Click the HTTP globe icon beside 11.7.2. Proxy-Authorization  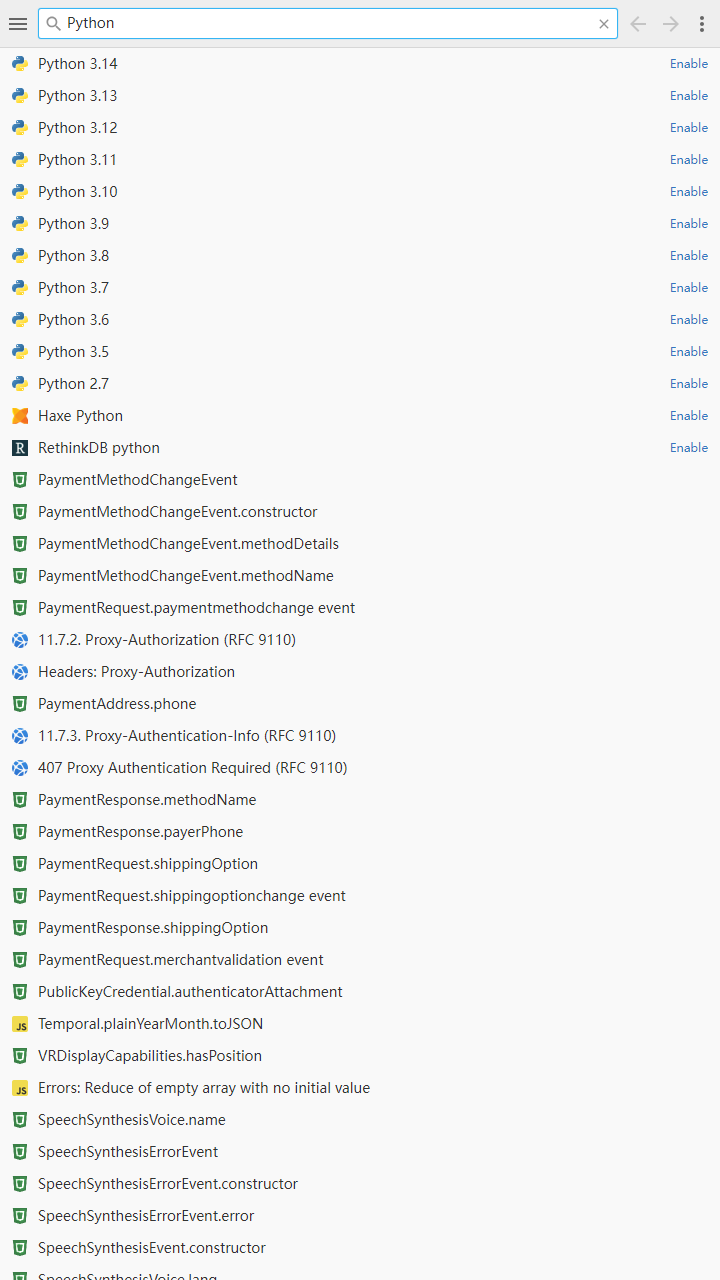pyautogui.click(x=20, y=640)
